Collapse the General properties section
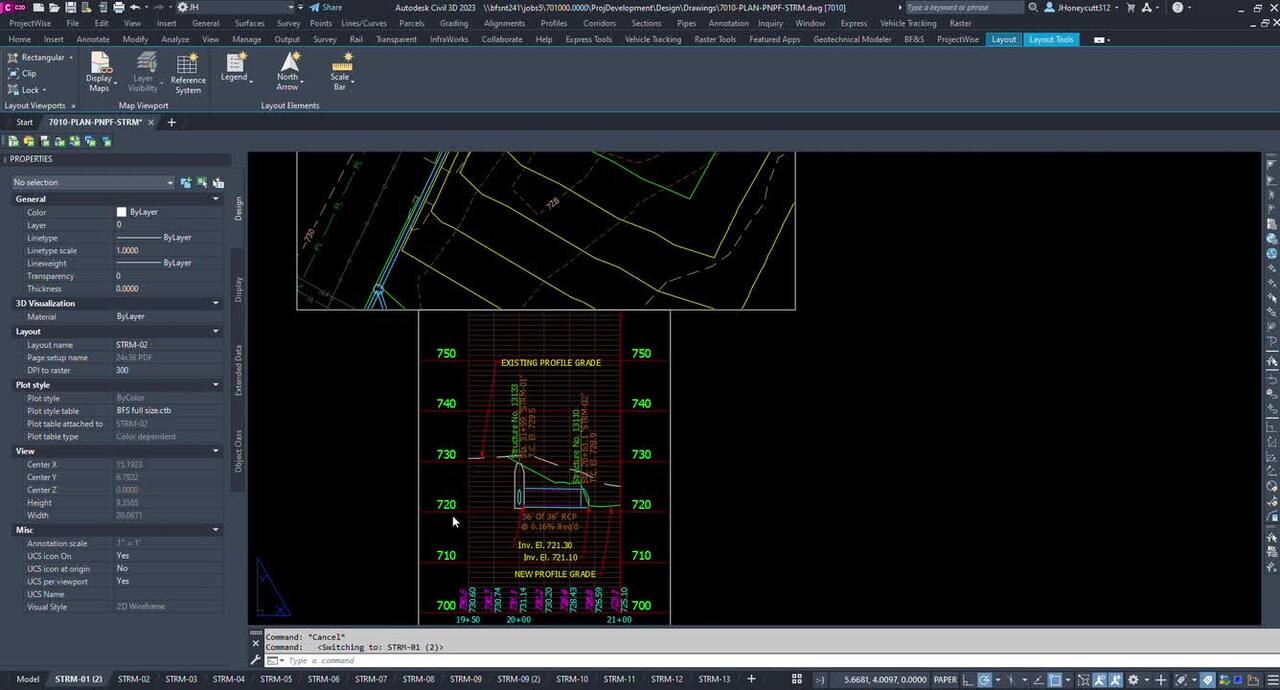The height and width of the screenshot is (690, 1280). click(x=215, y=199)
